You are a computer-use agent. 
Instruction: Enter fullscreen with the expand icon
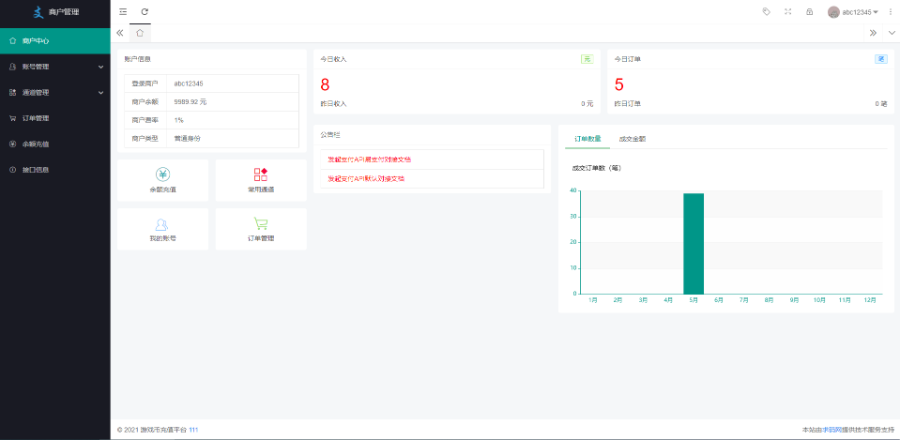tap(788, 12)
